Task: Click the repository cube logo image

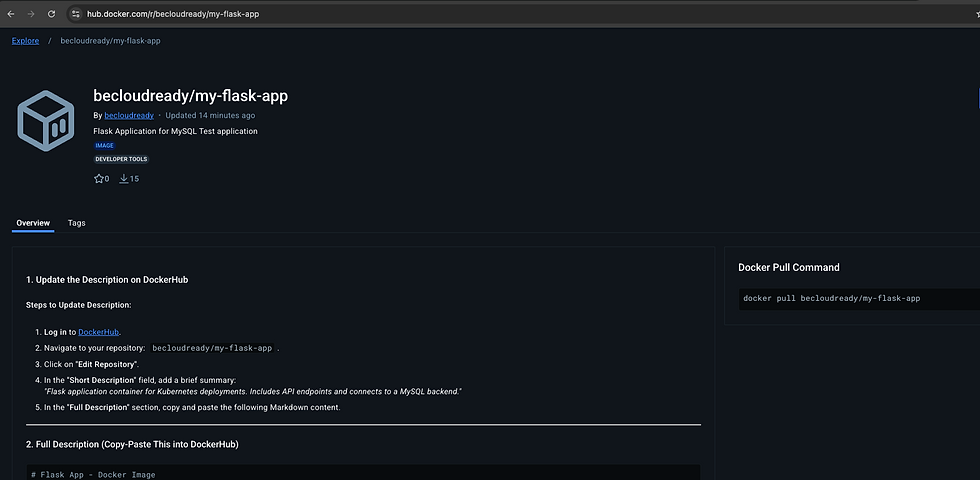Action: click(x=46, y=121)
